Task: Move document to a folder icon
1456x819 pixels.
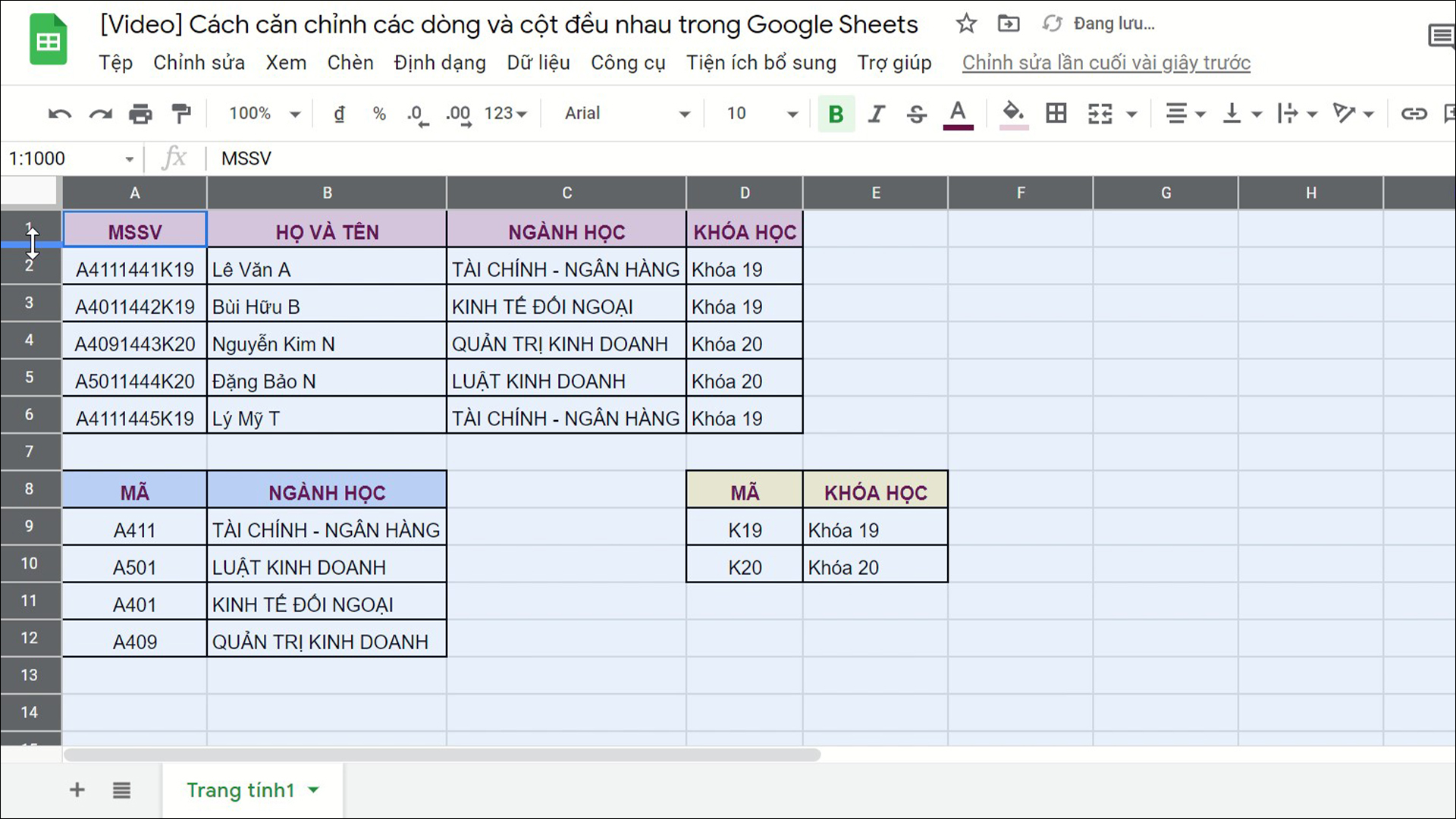Action: (1008, 24)
